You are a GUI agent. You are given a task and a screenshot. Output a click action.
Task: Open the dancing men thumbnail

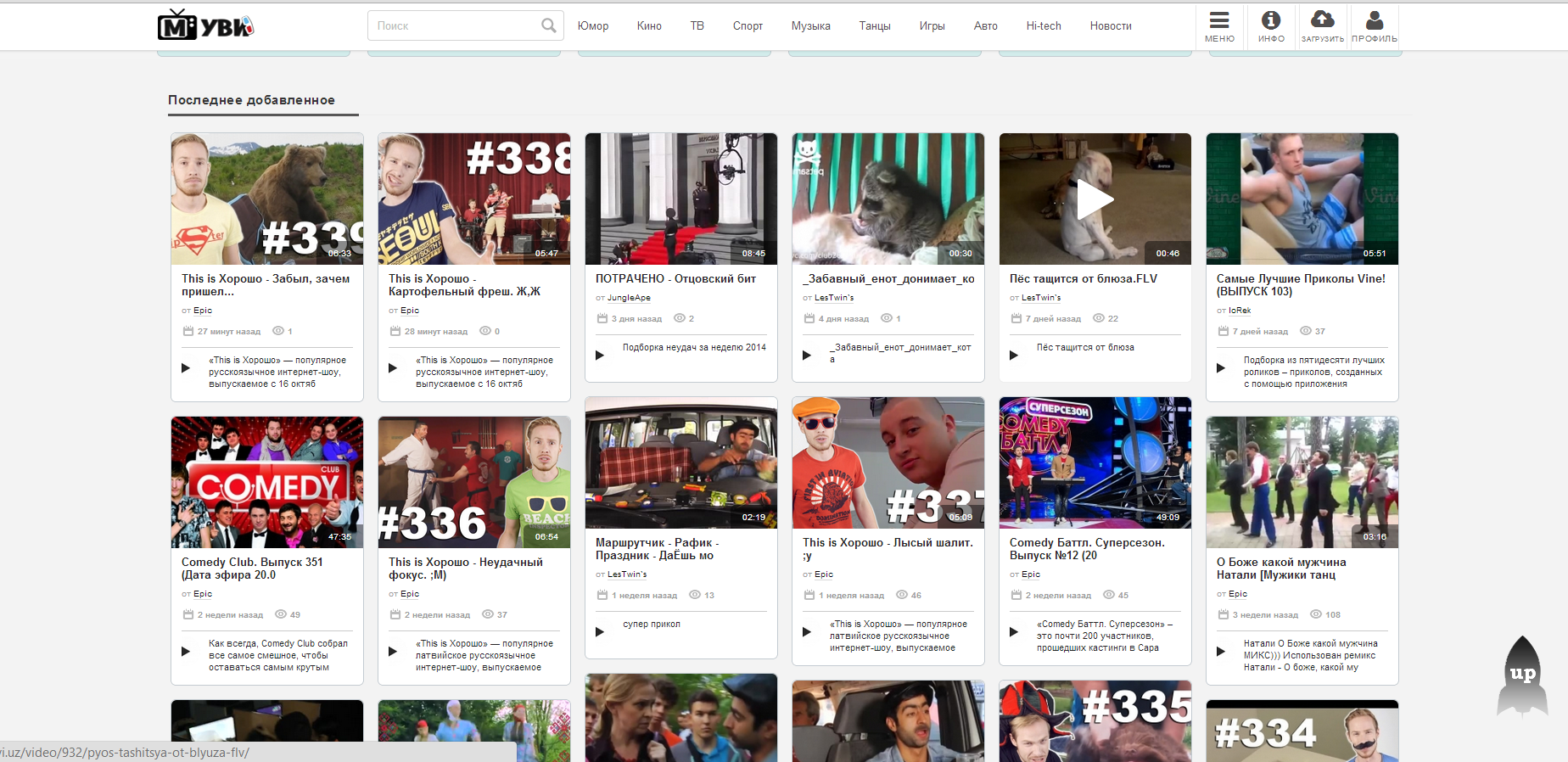1302,482
